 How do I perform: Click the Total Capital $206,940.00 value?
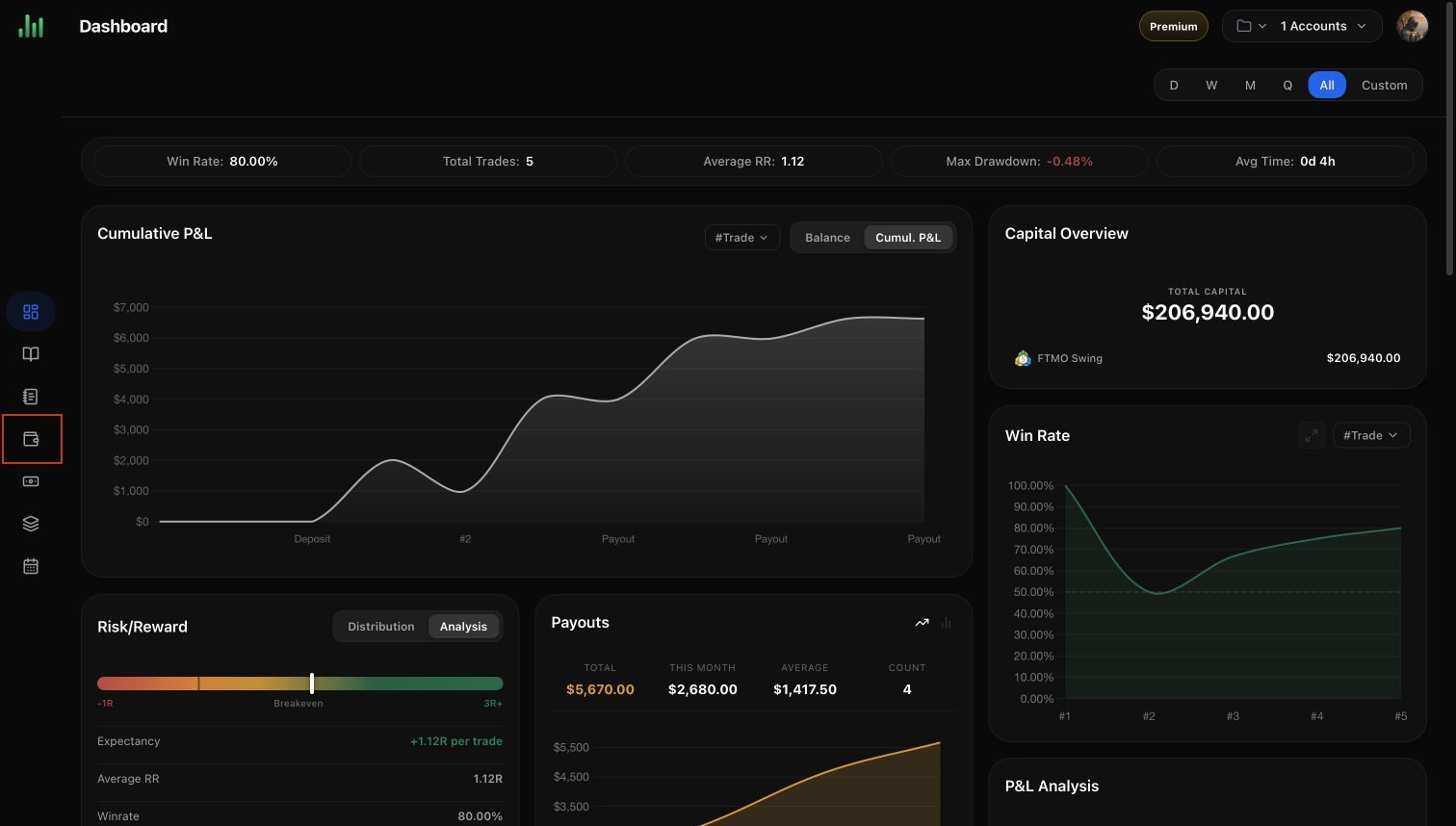[x=1208, y=313]
